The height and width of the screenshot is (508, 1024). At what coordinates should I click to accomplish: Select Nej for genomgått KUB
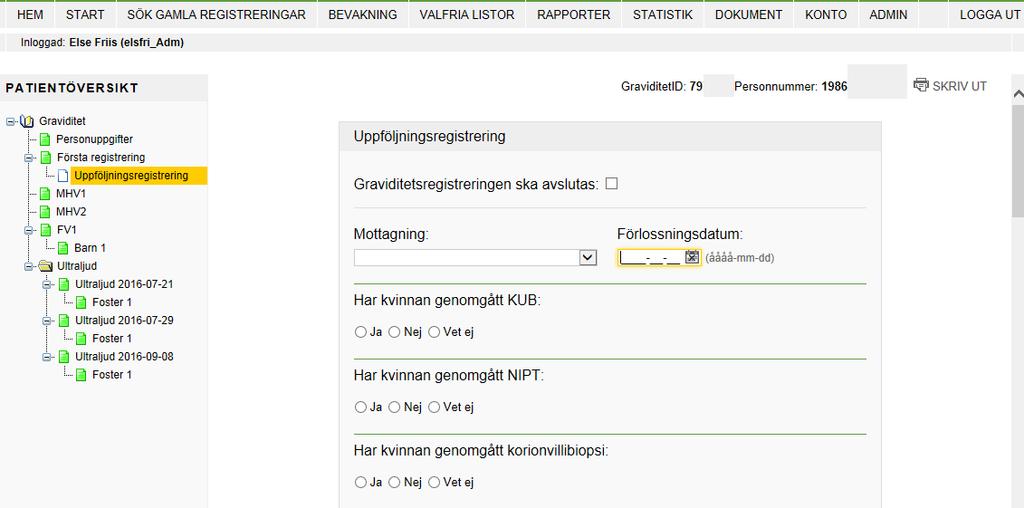[394, 332]
